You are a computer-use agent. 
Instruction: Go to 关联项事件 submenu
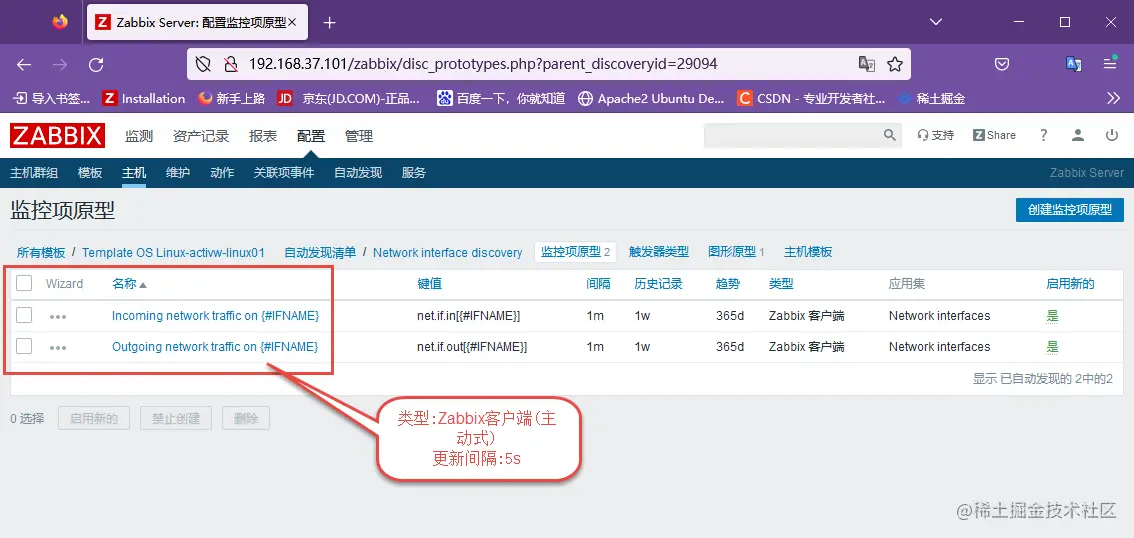[x=284, y=173]
